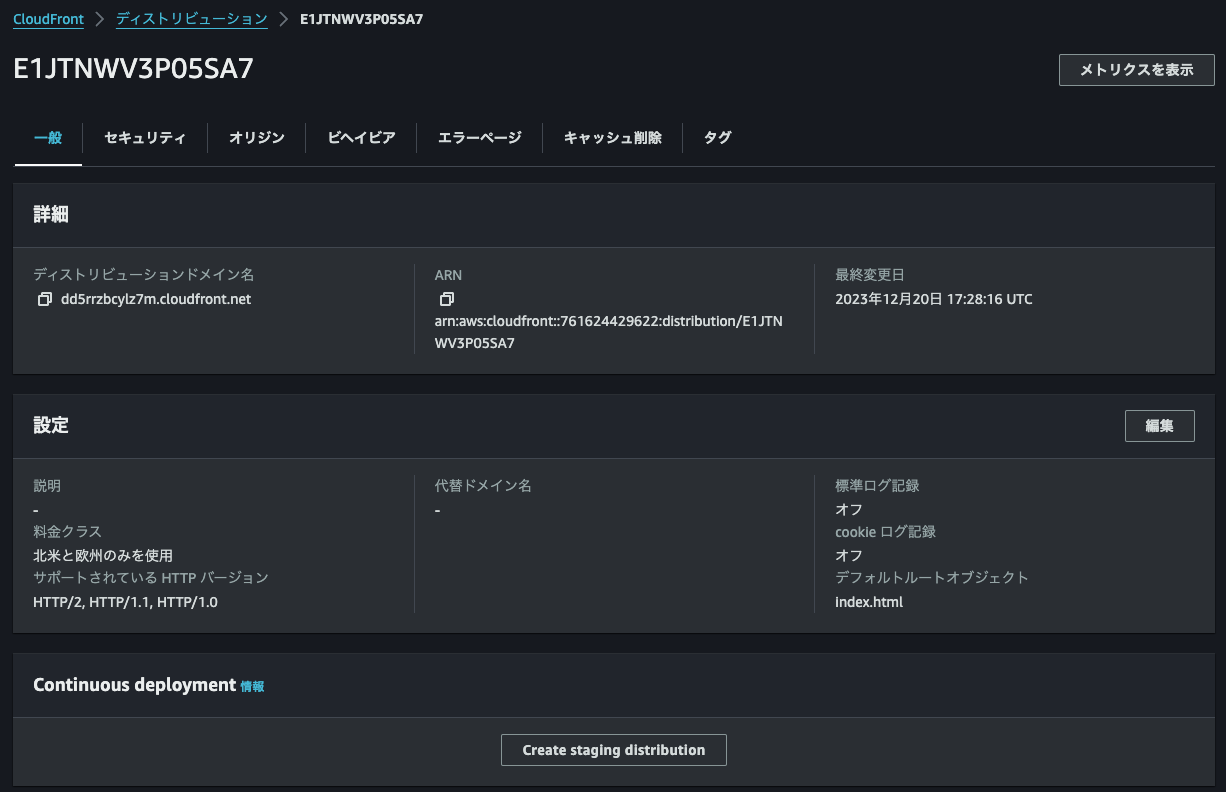Click the 編集 button in 設定
This screenshot has height=792, width=1226.
1160,425
